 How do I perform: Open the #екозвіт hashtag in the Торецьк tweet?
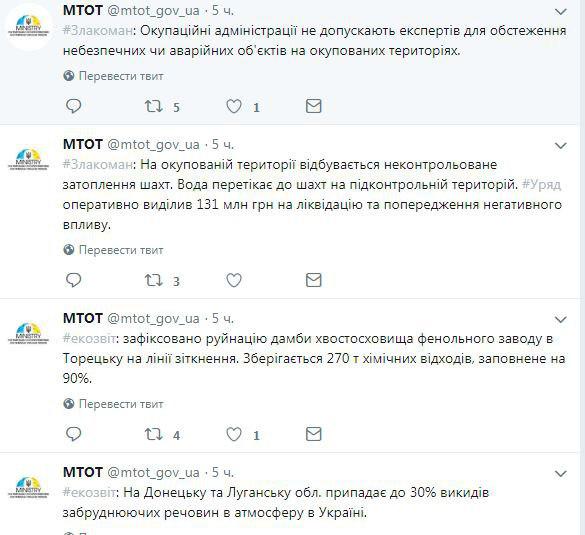[89, 339]
